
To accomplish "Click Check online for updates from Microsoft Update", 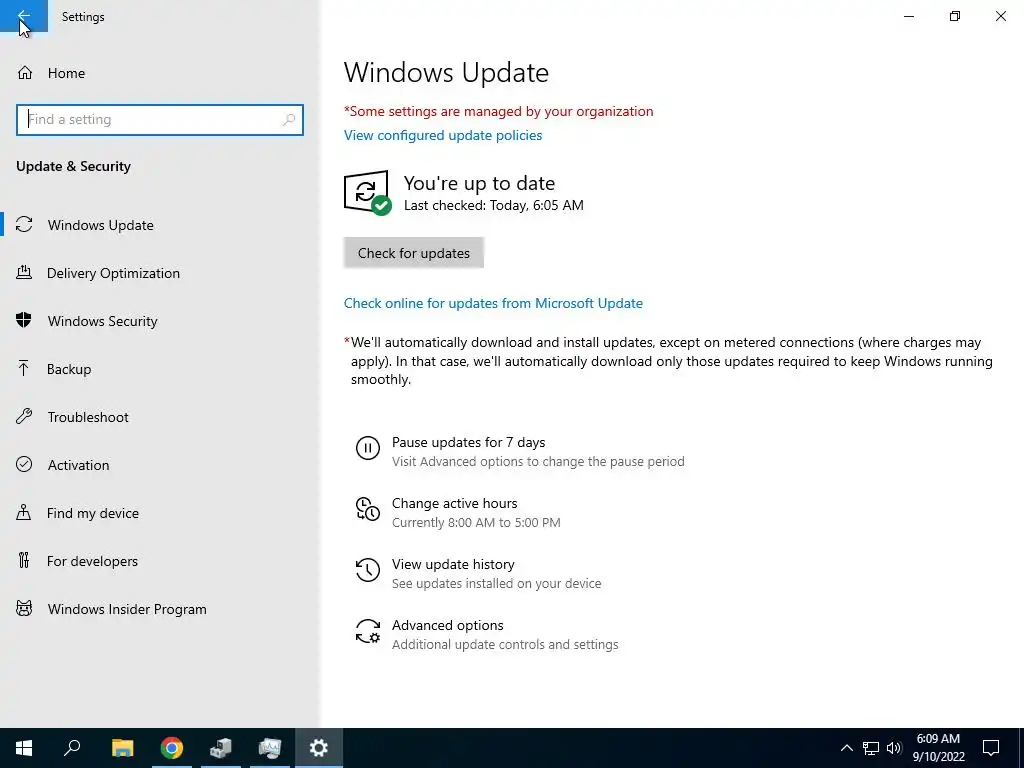I will pos(493,303).
